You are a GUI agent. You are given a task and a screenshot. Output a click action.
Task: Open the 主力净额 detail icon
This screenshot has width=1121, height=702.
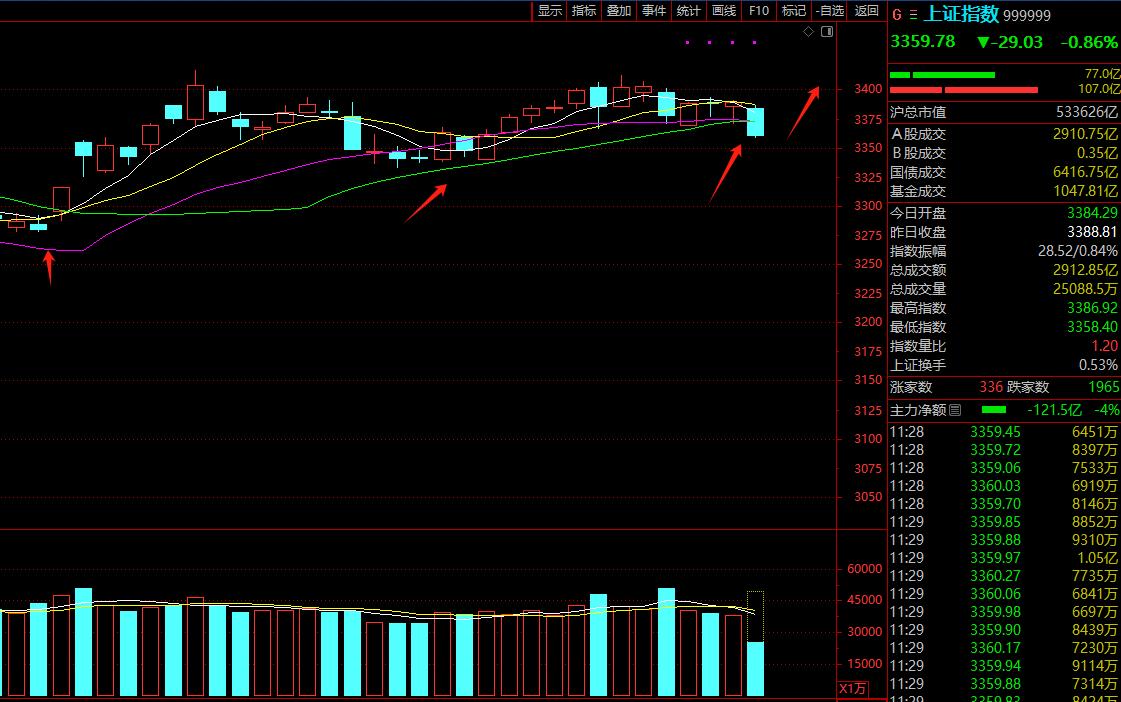pos(955,410)
